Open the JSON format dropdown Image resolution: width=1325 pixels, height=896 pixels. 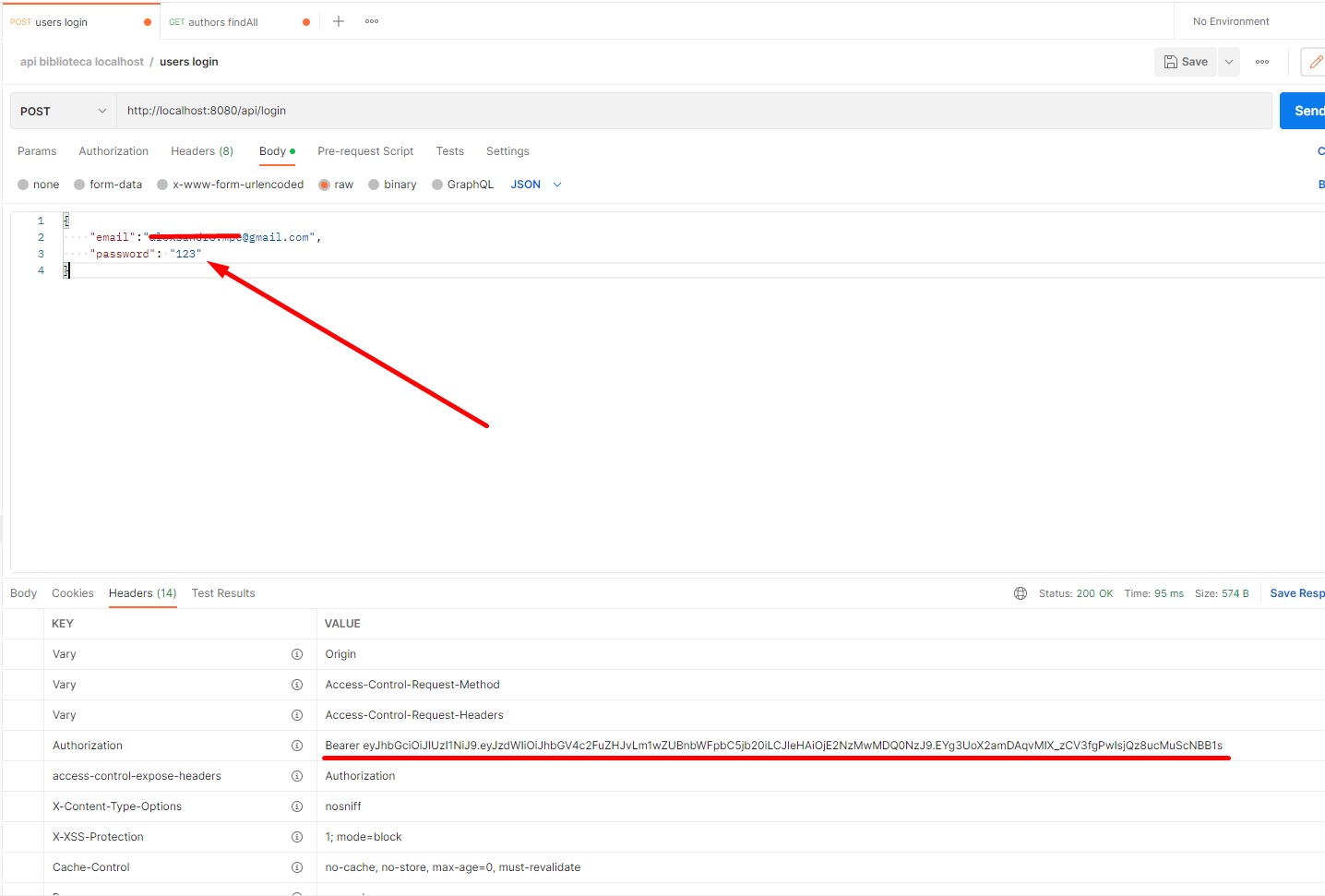536,185
